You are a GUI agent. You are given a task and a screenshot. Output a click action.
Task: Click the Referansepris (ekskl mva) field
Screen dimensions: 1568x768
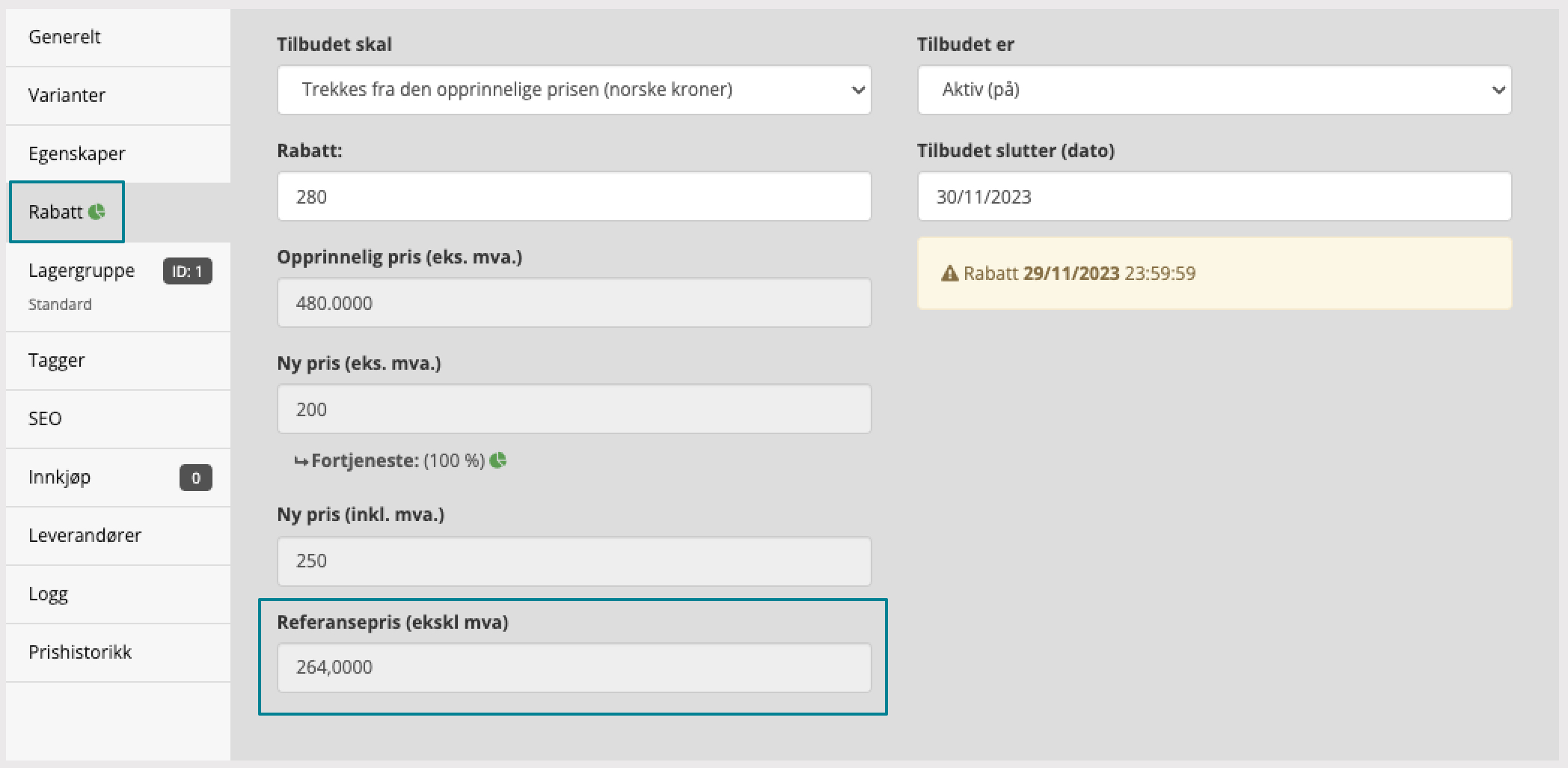(574, 667)
